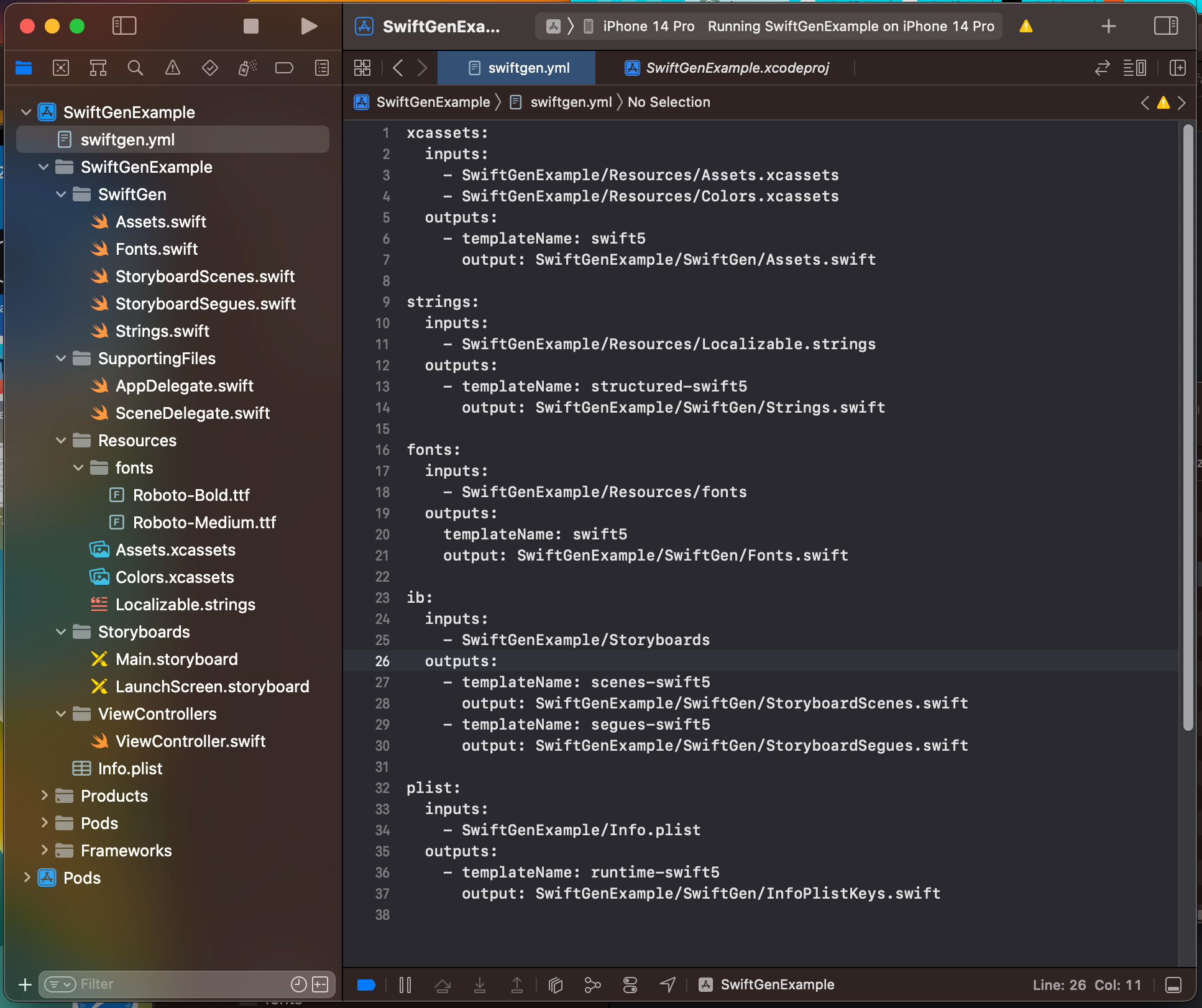The height and width of the screenshot is (1008, 1202).
Task: Collapse the fonts folder
Action: [x=78, y=468]
